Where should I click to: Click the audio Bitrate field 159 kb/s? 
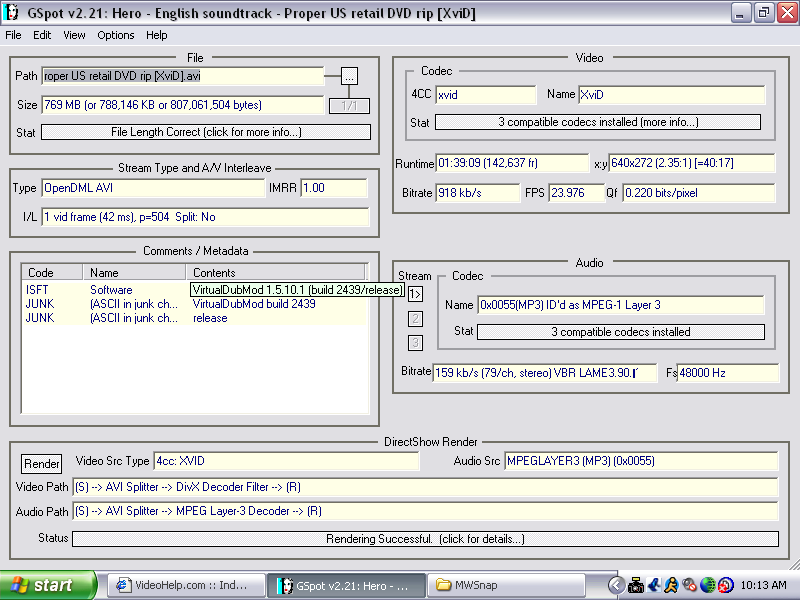(545, 373)
